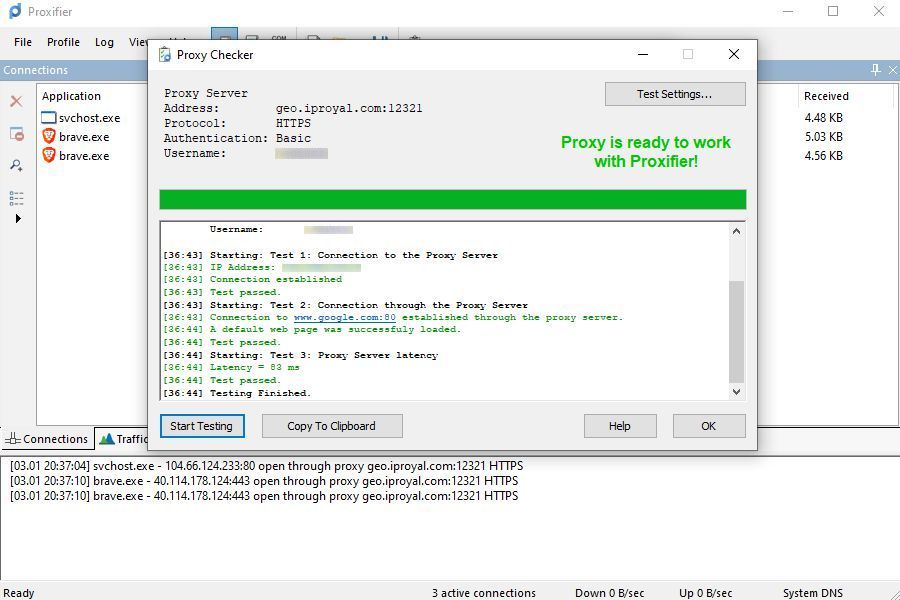Click the block connection icon in Proxifier sidebar

tap(17, 134)
